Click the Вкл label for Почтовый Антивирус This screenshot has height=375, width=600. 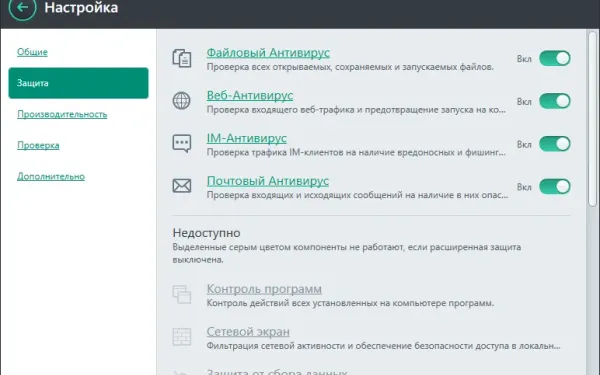click(x=524, y=187)
